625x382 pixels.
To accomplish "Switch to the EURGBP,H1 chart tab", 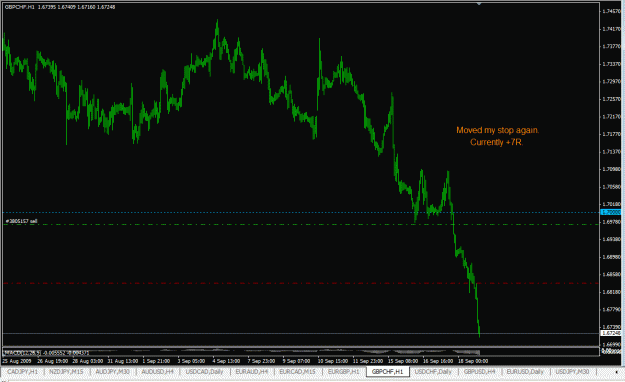I will [x=344, y=372].
